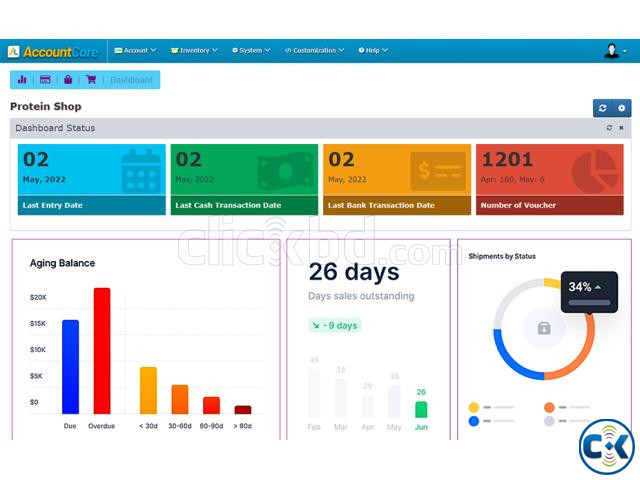Close the Dashboard Status panel
This screenshot has height=480, width=640.
pos(621,128)
